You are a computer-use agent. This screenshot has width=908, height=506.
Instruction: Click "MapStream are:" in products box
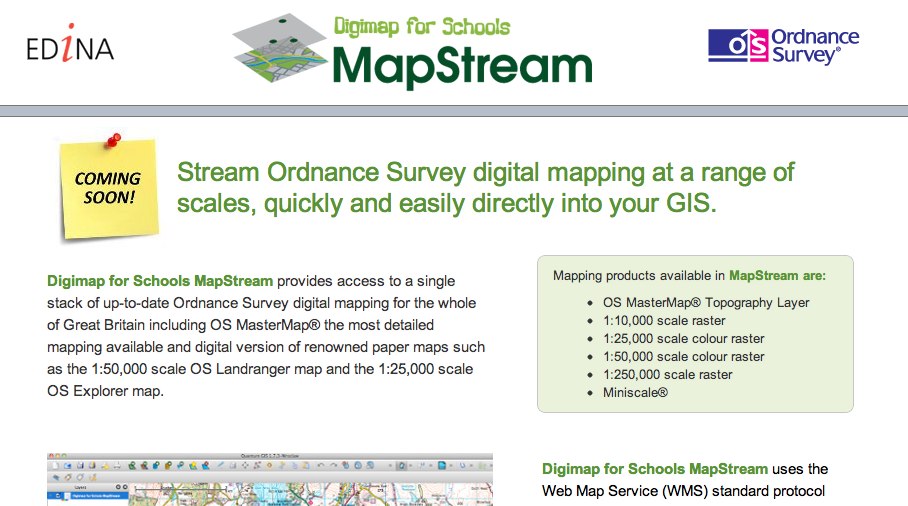coord(777,276)
